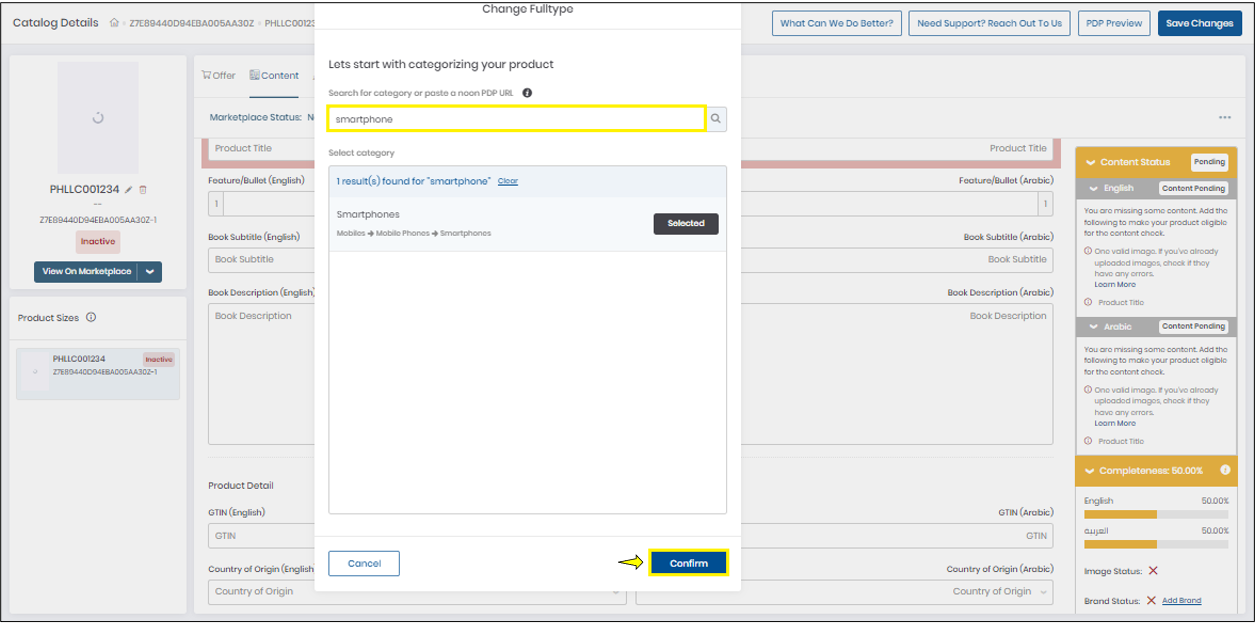Confirm the category selection
Image resolution: width=1258 pixels, height=625 pixels.
tap(688, 562)
